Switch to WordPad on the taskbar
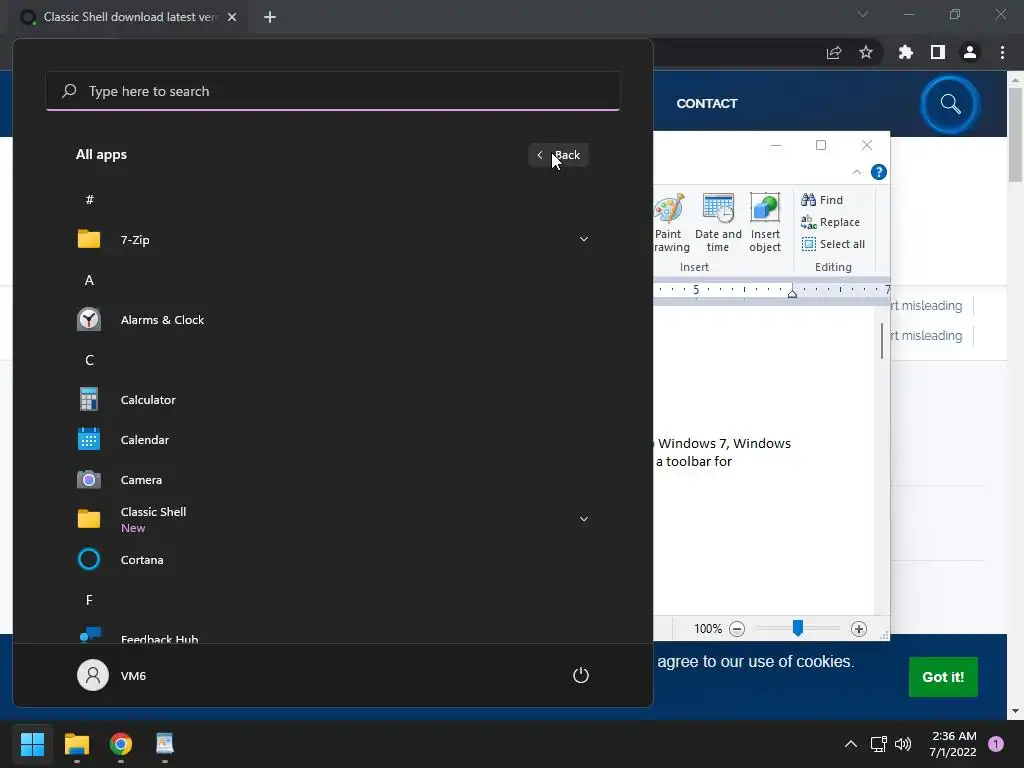This screenshot has height=768, width=1024. tap(165, 744)
